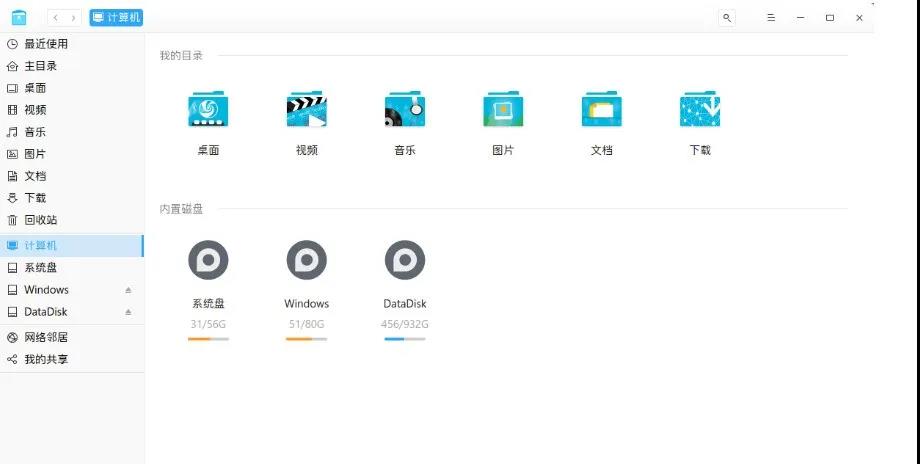Open the 视频 folder icon

(x=306, y=109)
